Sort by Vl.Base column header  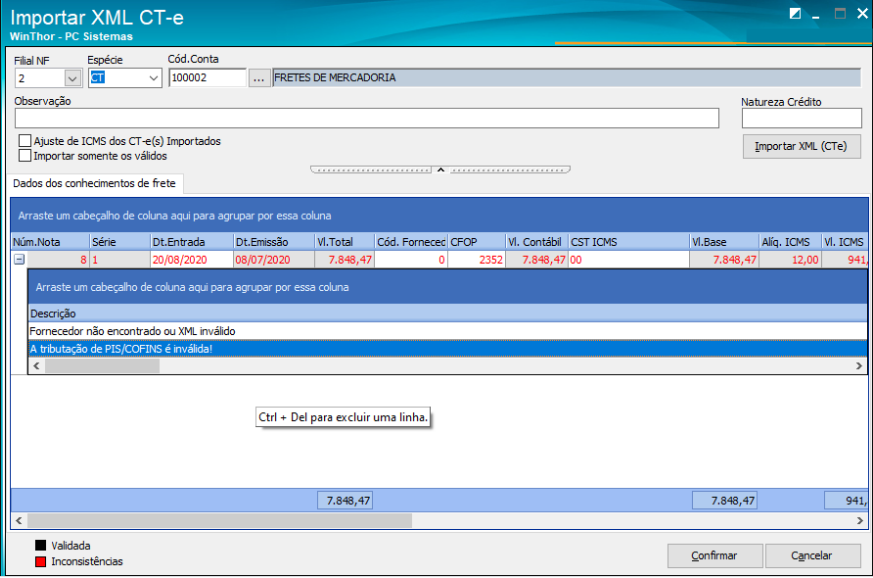point(724,242)
